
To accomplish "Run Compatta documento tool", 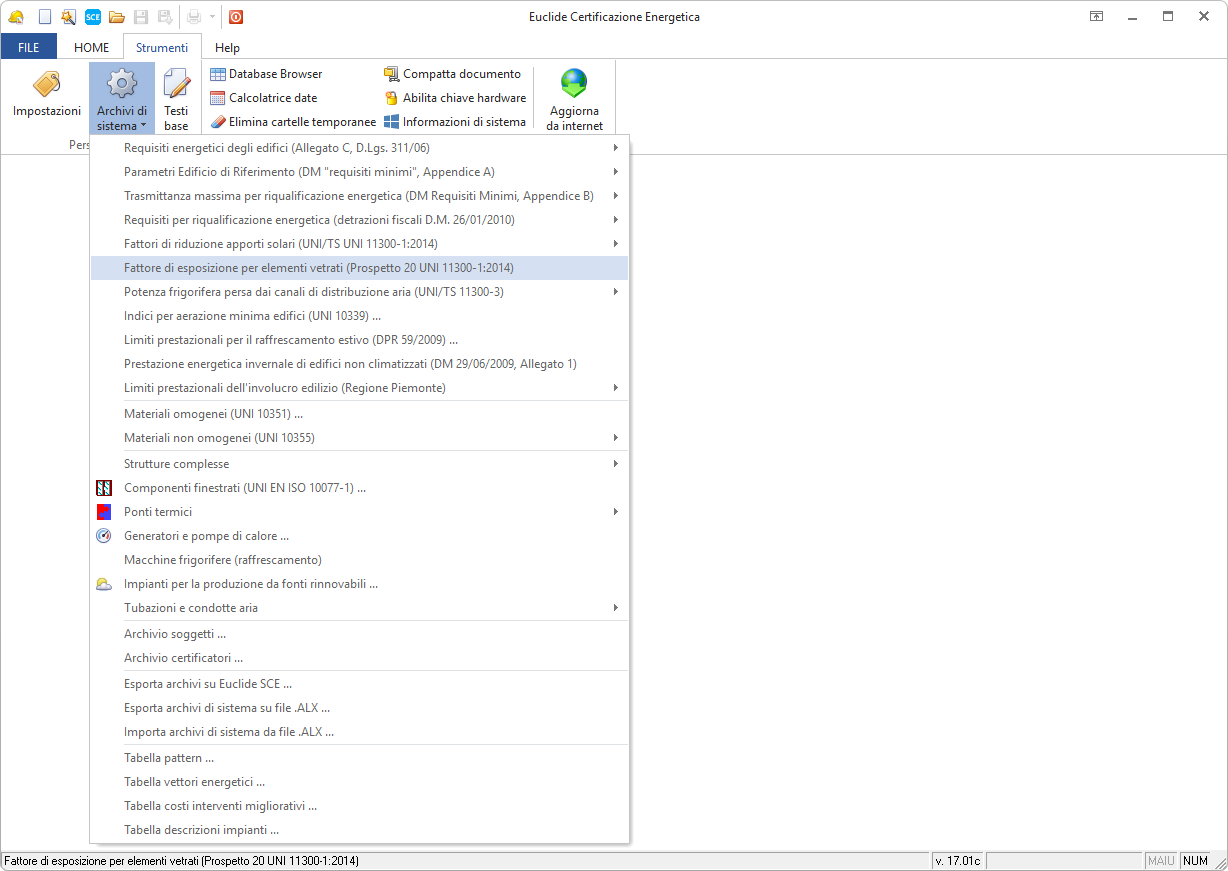I will pos(452,74).
